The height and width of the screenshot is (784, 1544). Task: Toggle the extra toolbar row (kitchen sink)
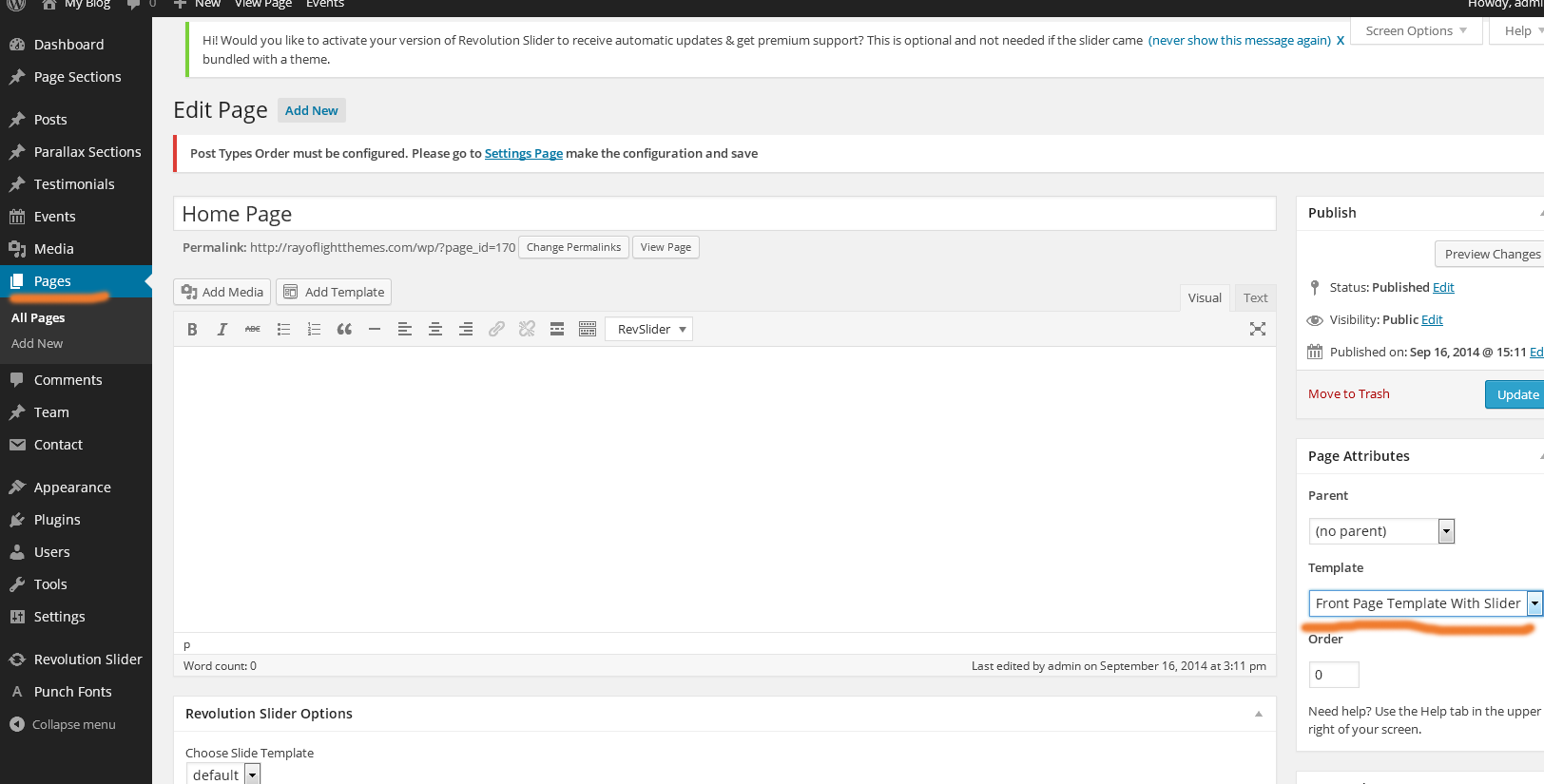click(588, 329)
